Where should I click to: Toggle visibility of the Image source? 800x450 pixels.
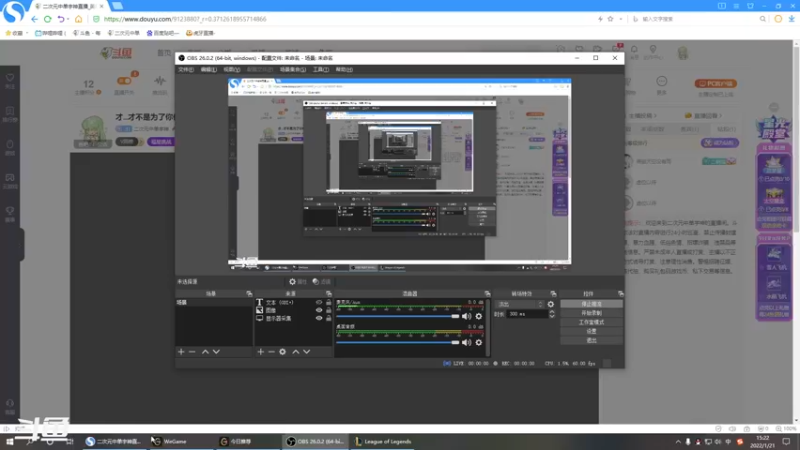coord(319,310)
